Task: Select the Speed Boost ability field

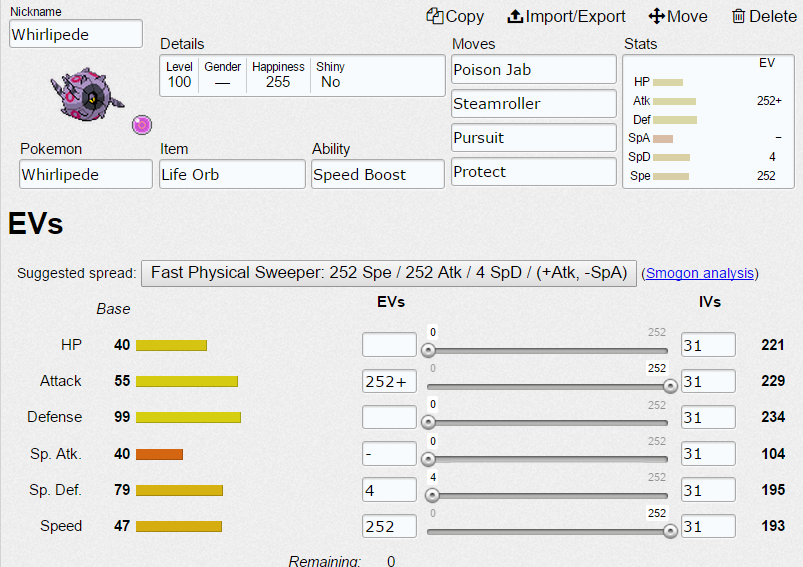Action: pos(378,174)
